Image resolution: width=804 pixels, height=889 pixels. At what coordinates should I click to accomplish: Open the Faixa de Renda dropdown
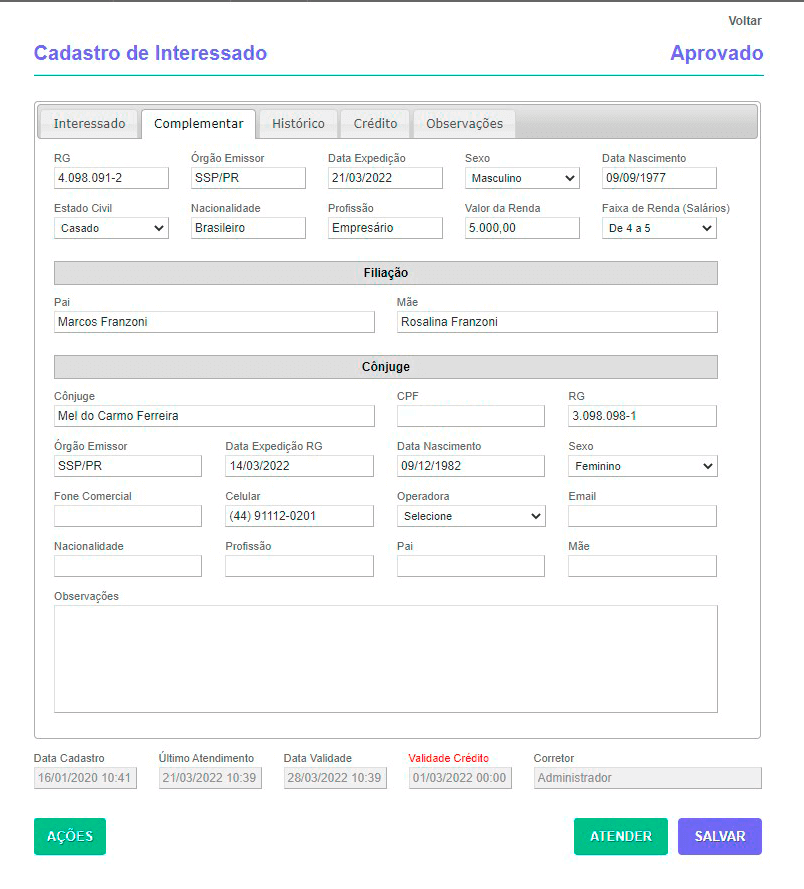tap(659, 228)
